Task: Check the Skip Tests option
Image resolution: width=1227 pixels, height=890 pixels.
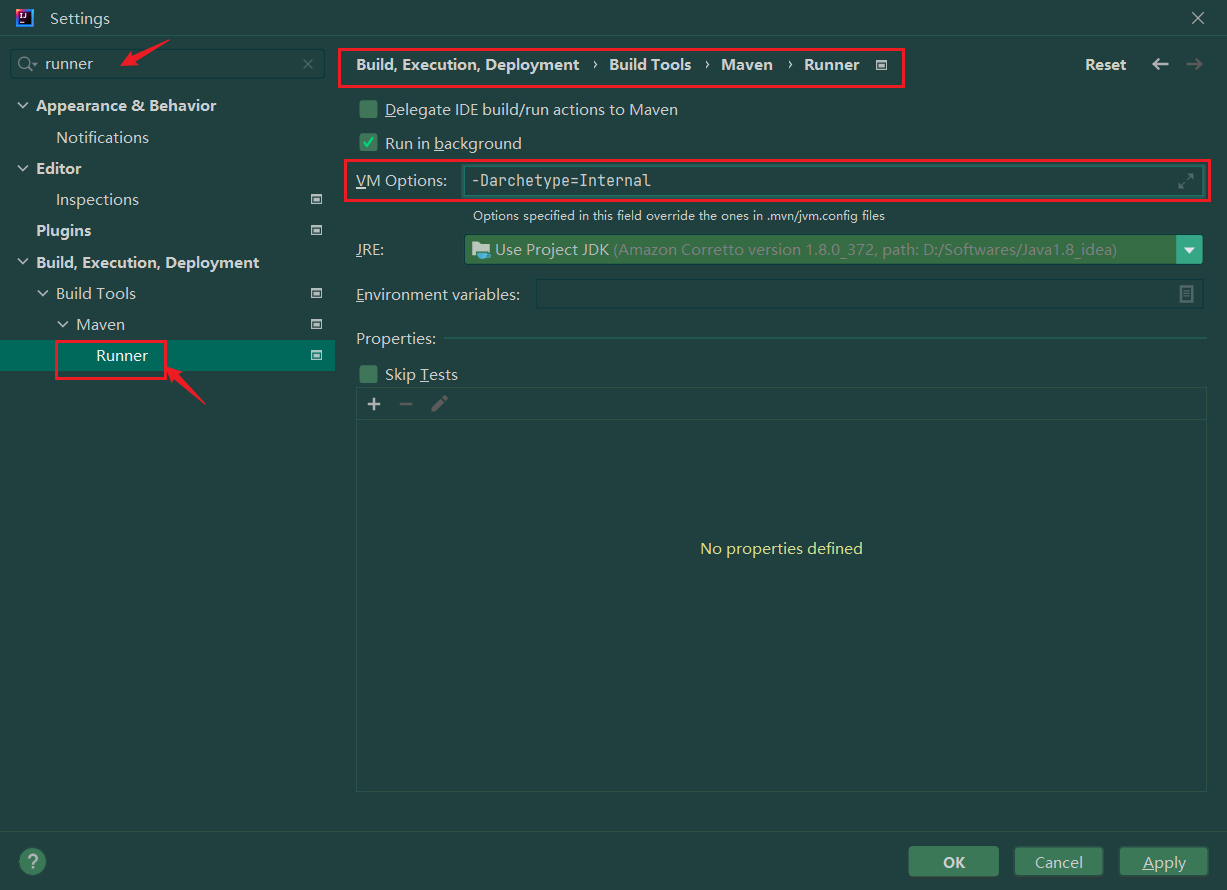Action: (x=368, y=375)
